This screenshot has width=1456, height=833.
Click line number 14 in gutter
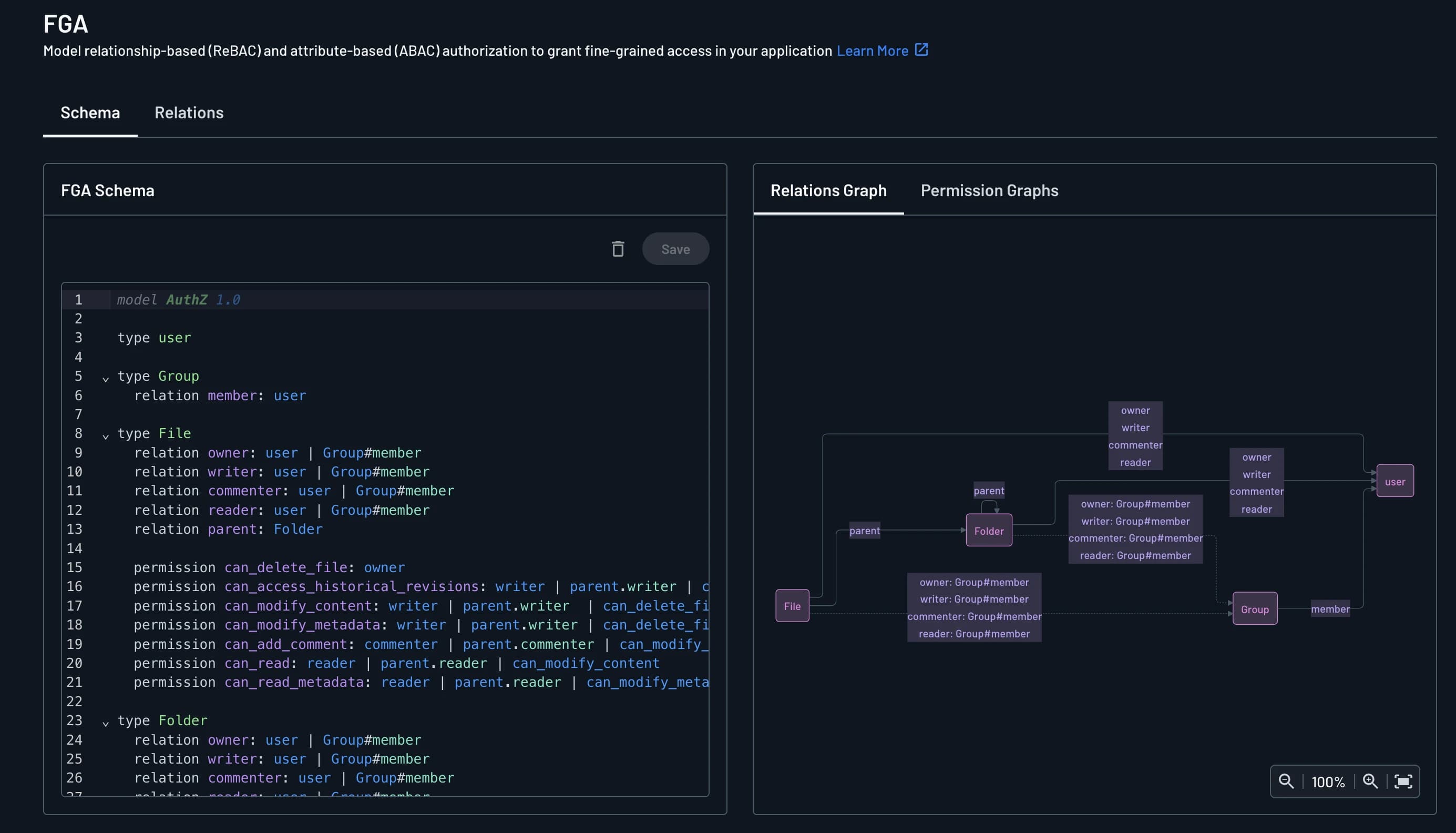pyautogui.click(x=74, y=548)
